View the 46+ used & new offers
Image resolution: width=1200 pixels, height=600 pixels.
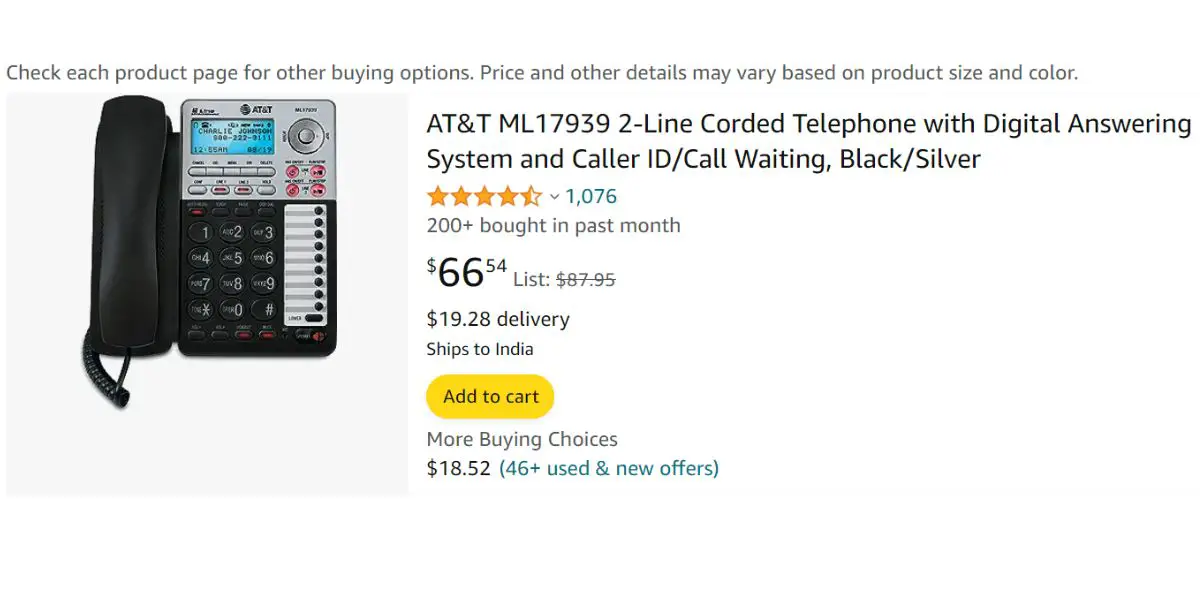point(609,468)
